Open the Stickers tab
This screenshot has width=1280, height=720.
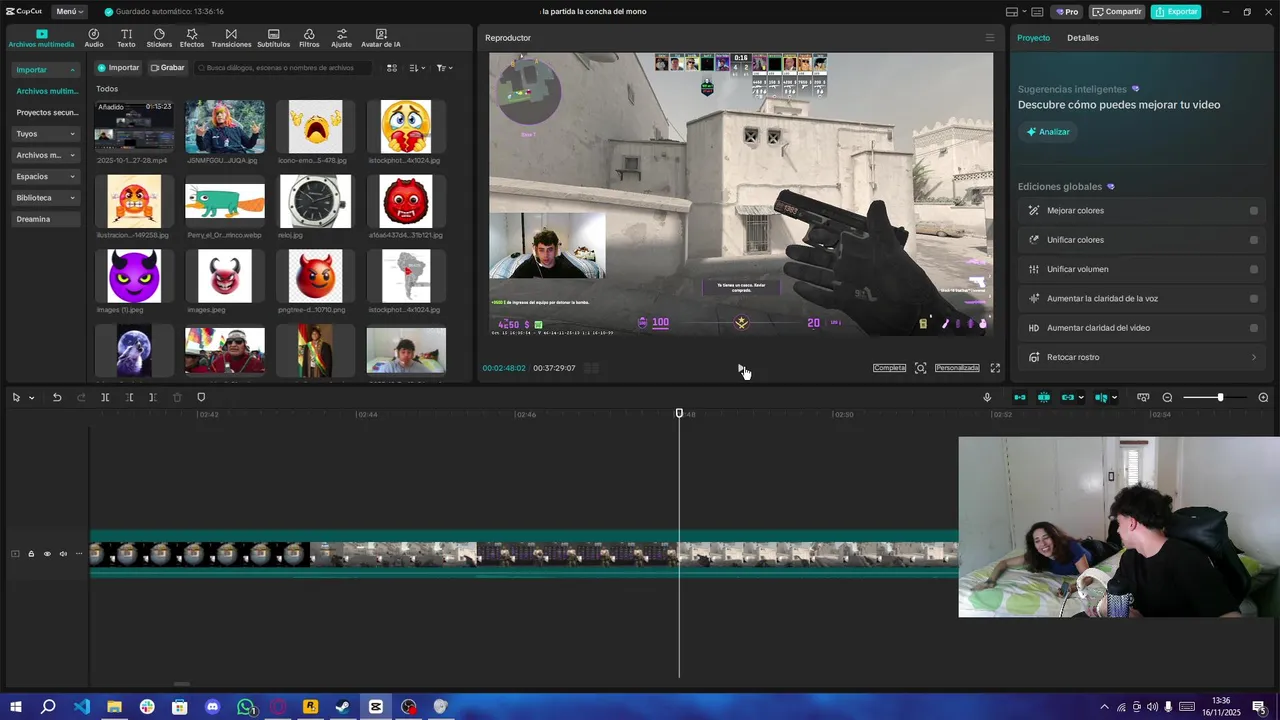[x=159, y=38]
